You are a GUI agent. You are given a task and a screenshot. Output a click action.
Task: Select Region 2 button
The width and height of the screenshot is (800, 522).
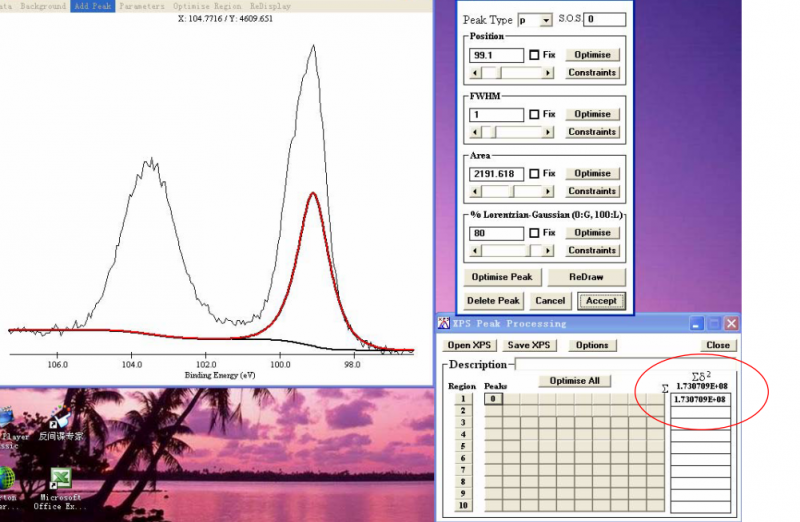pos(463,411)
